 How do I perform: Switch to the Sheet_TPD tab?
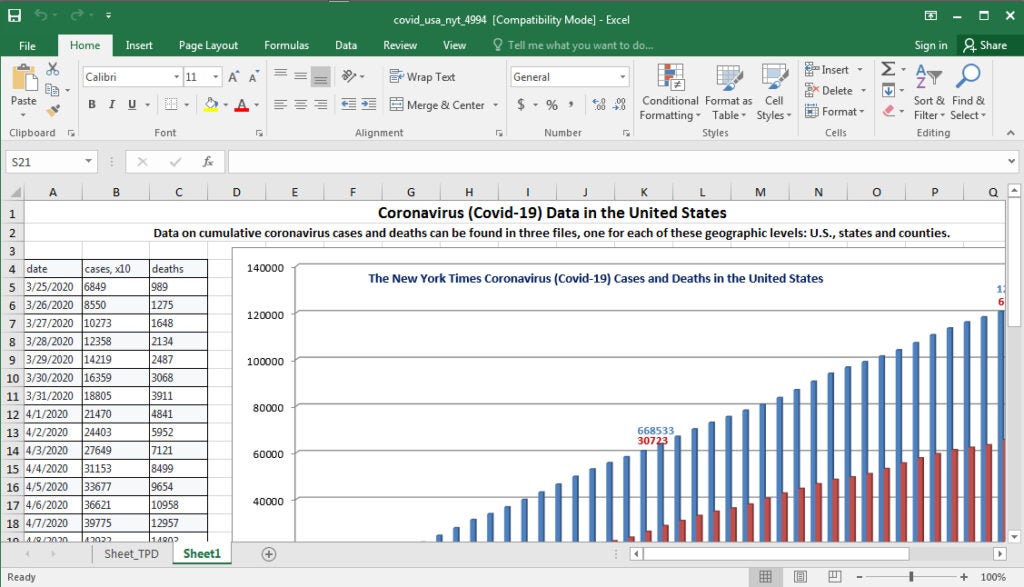pyautogui.click(x=131, y=554)
